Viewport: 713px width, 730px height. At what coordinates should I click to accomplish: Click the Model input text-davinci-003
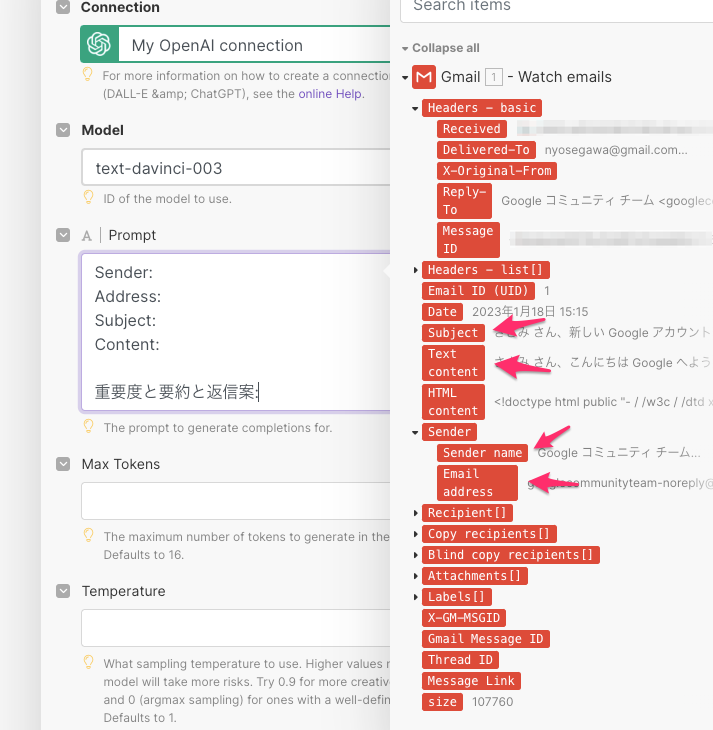(236, 167)
